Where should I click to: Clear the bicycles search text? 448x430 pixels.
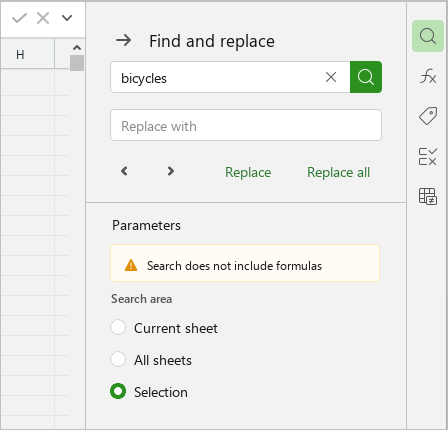click(x=331, y=77)
